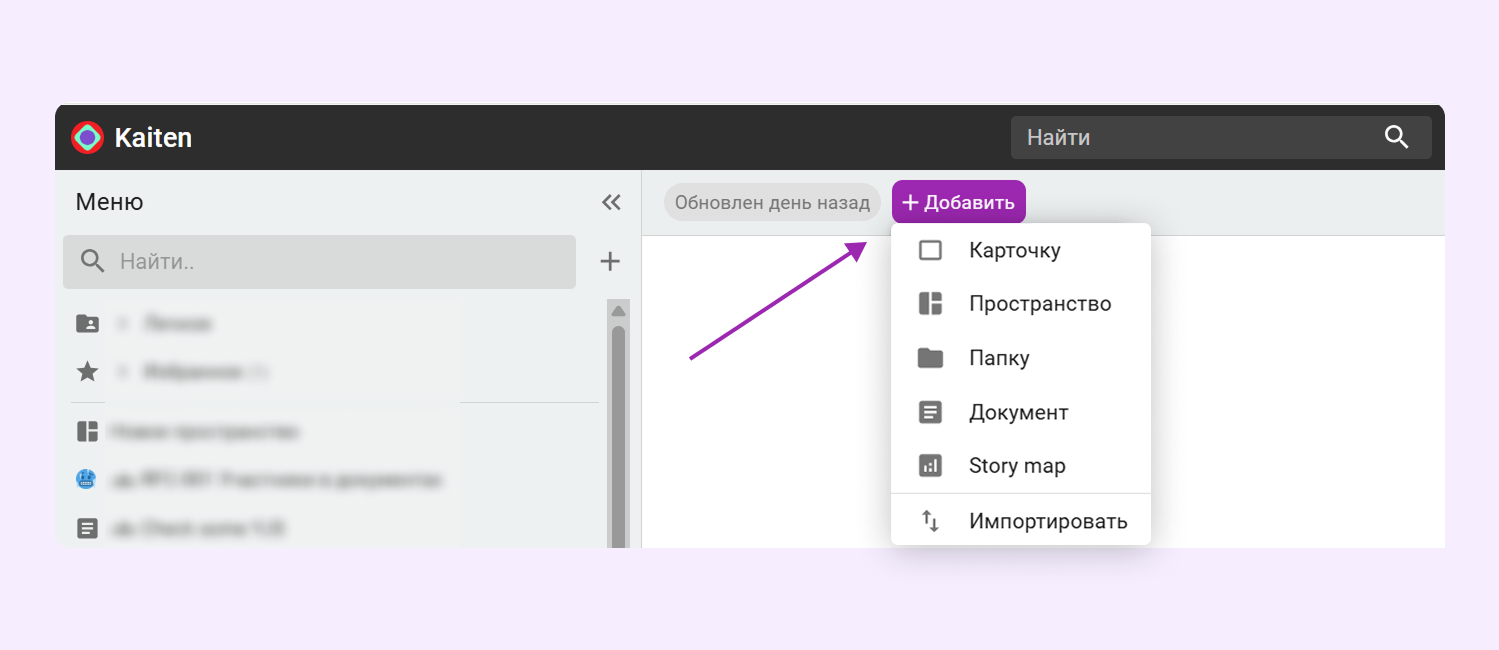Click the plus icon beside the sidebar search
Screen dimensions: 1499x650
click(610, 262)
